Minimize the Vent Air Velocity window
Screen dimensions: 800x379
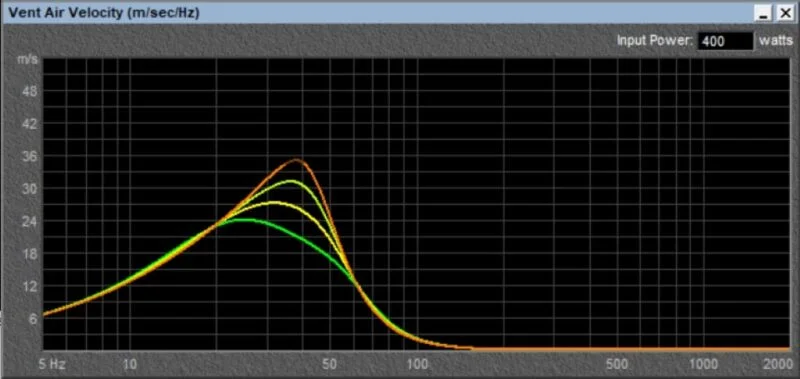point(763,13)
